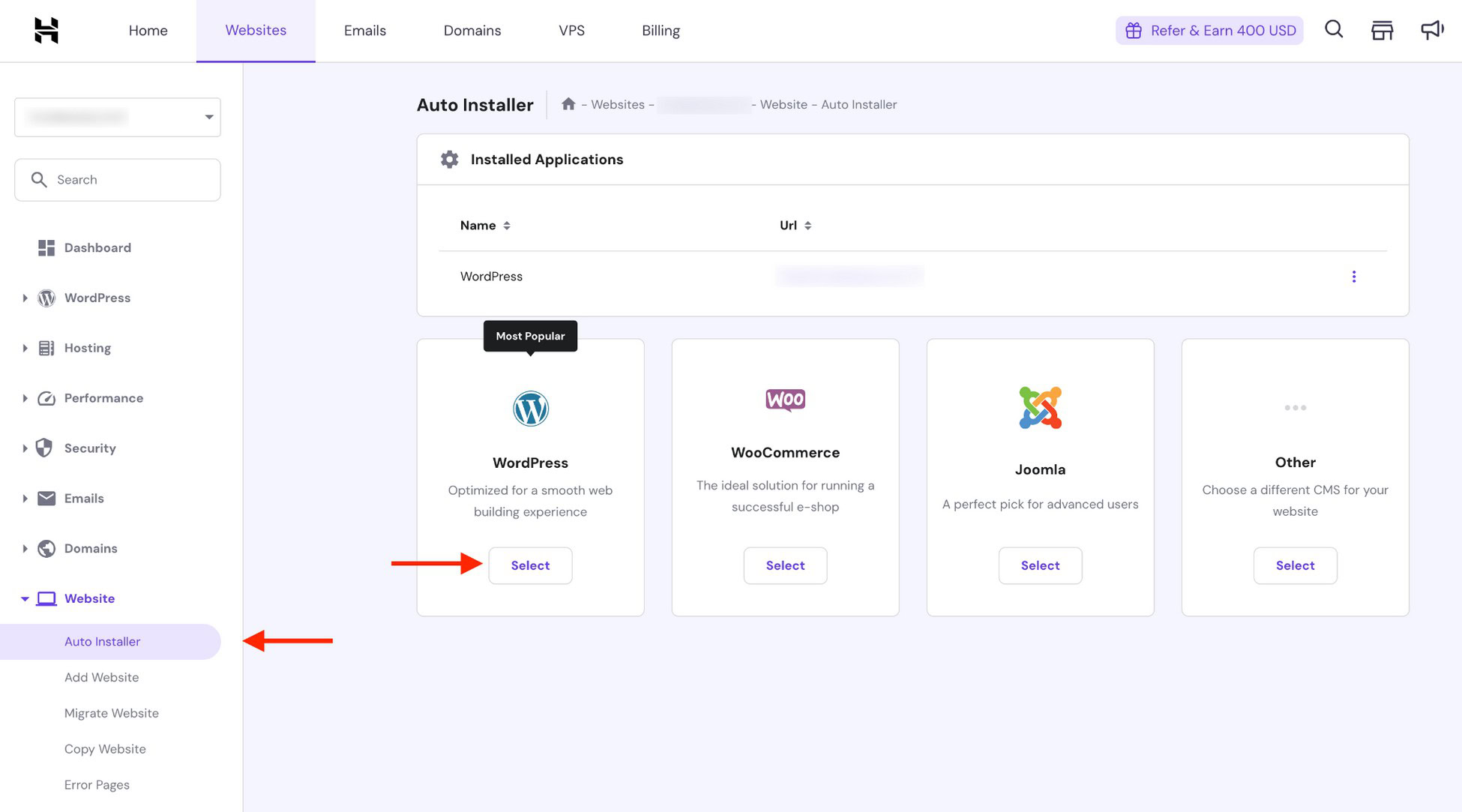The width and height of the screenshot is (1462, 812).
Task: Open Error Pages in sidebar
Action: [97, 785]
